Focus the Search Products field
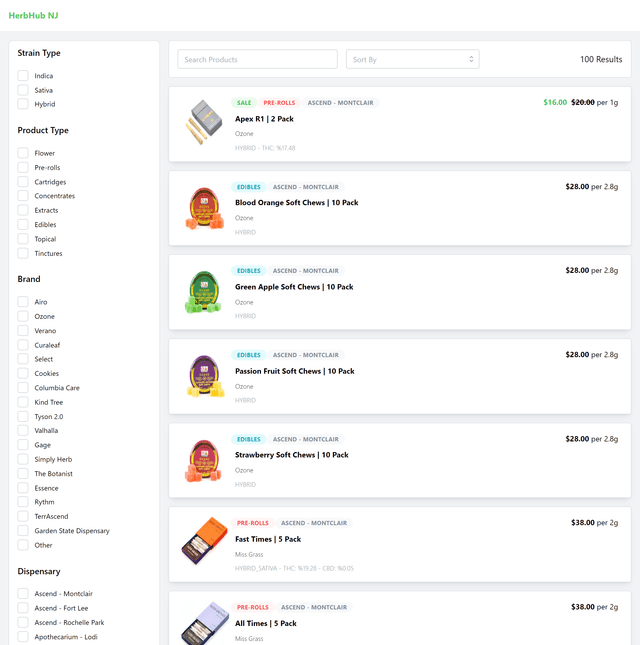 (257, 59)
